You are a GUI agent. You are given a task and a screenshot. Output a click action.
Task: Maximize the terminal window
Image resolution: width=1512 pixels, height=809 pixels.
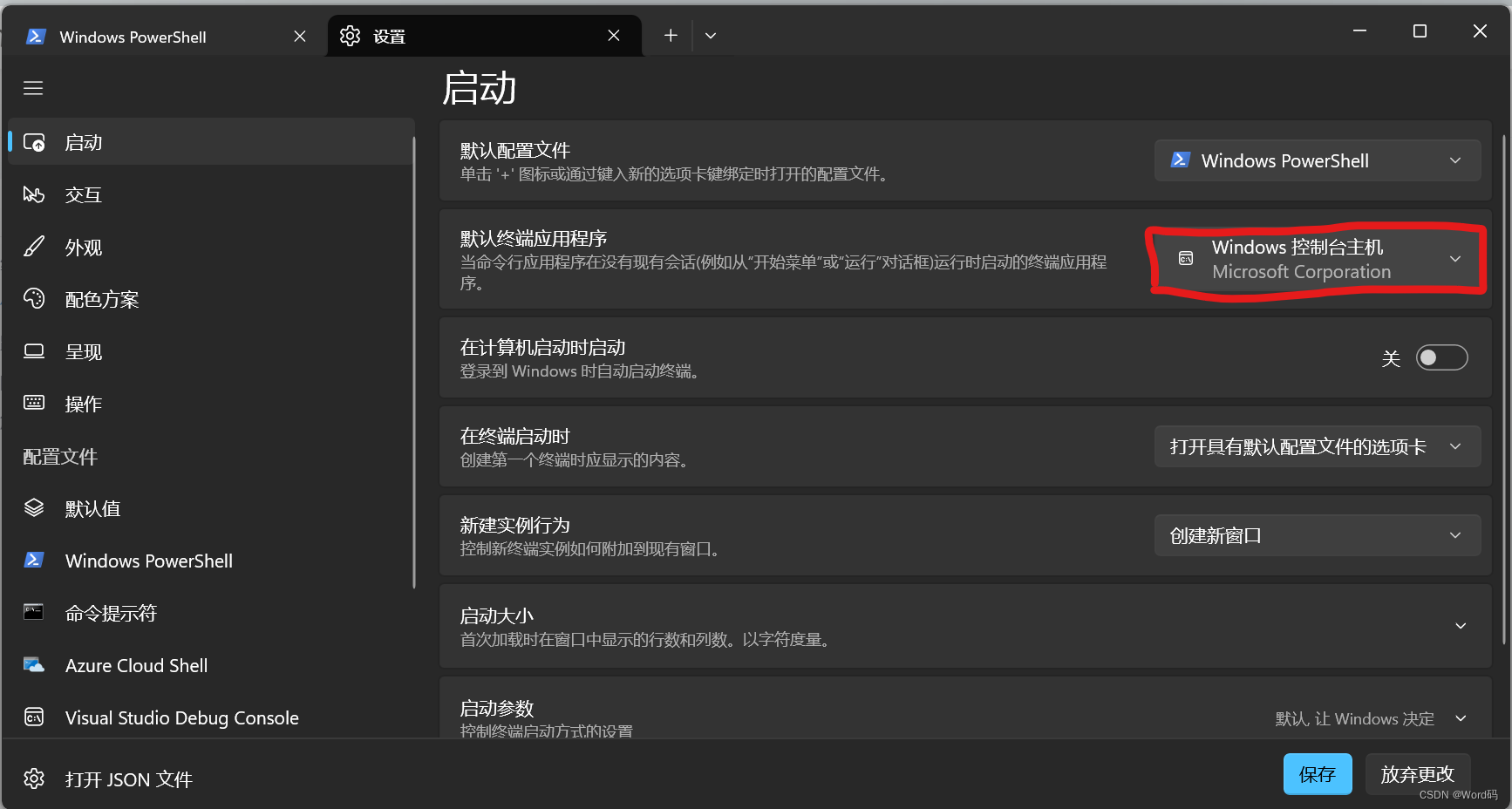pos(1420,31)
